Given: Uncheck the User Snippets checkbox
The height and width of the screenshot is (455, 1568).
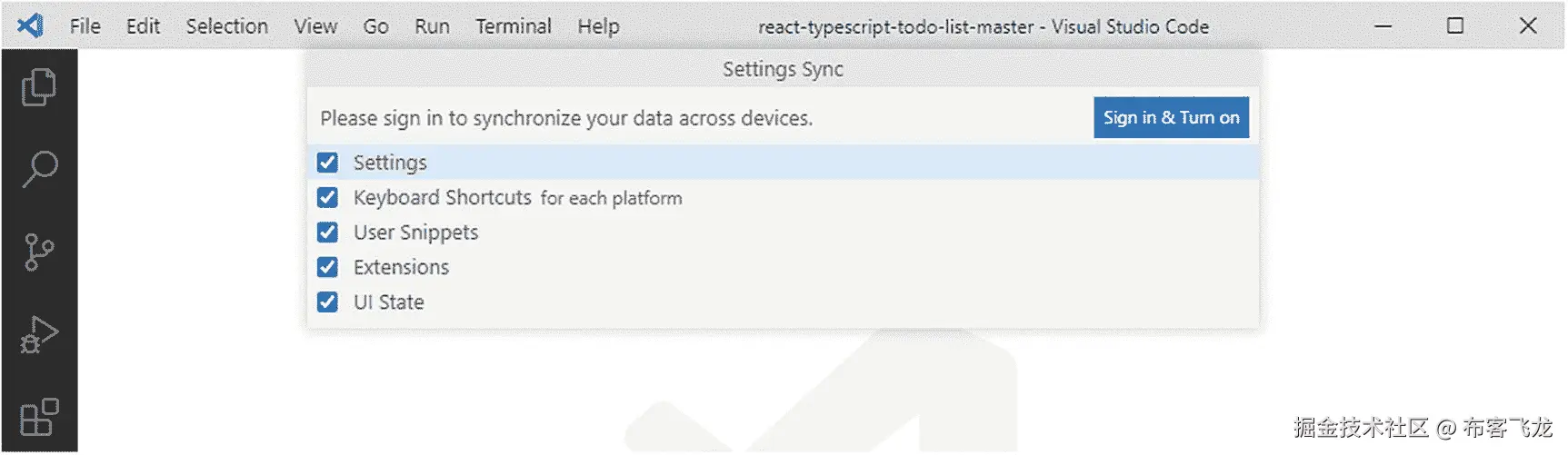Looking at the screenshot, I should click(x=327, y=232).
